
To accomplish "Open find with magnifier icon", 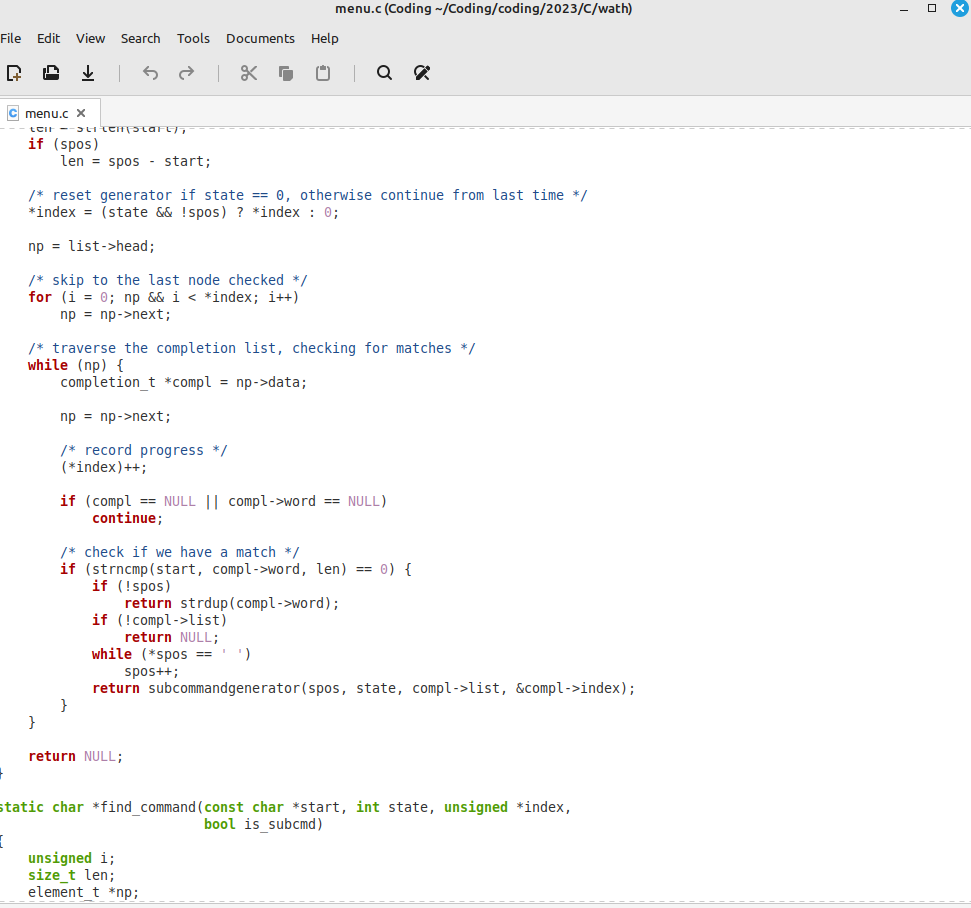I will tap(385, 73).
